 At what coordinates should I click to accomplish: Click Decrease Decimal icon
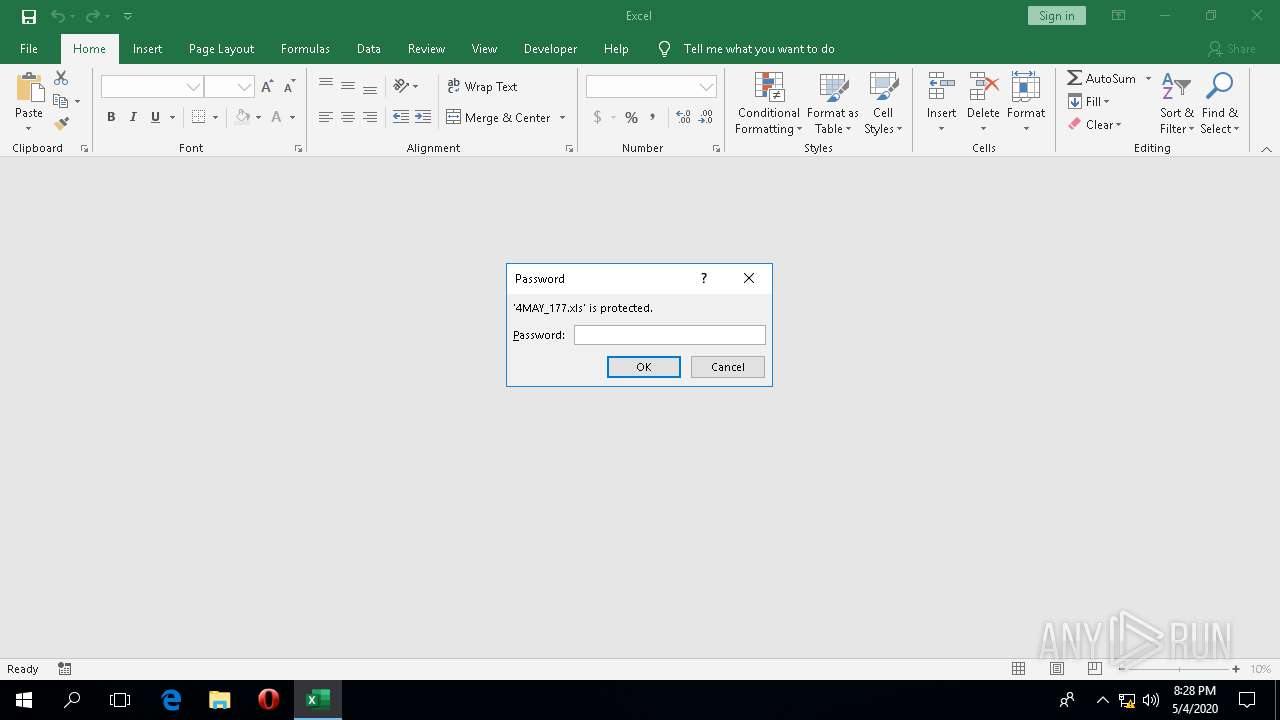tap(706, 117)
